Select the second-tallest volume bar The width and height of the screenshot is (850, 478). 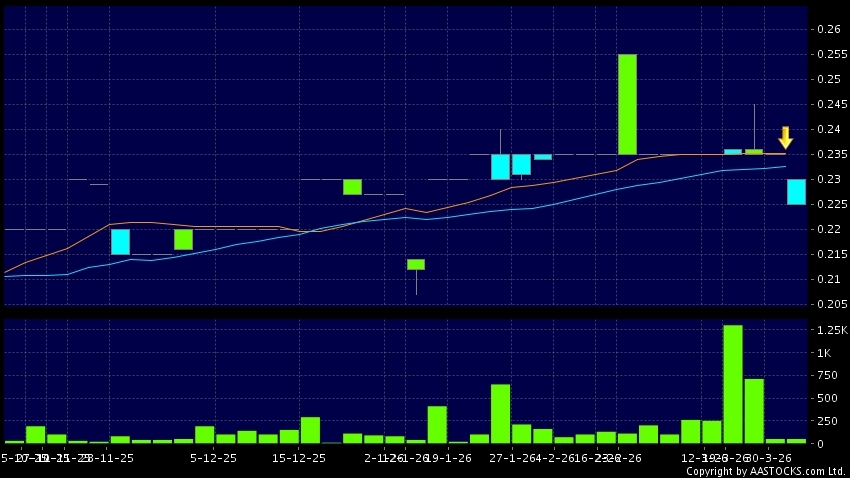tap(754, 410)
